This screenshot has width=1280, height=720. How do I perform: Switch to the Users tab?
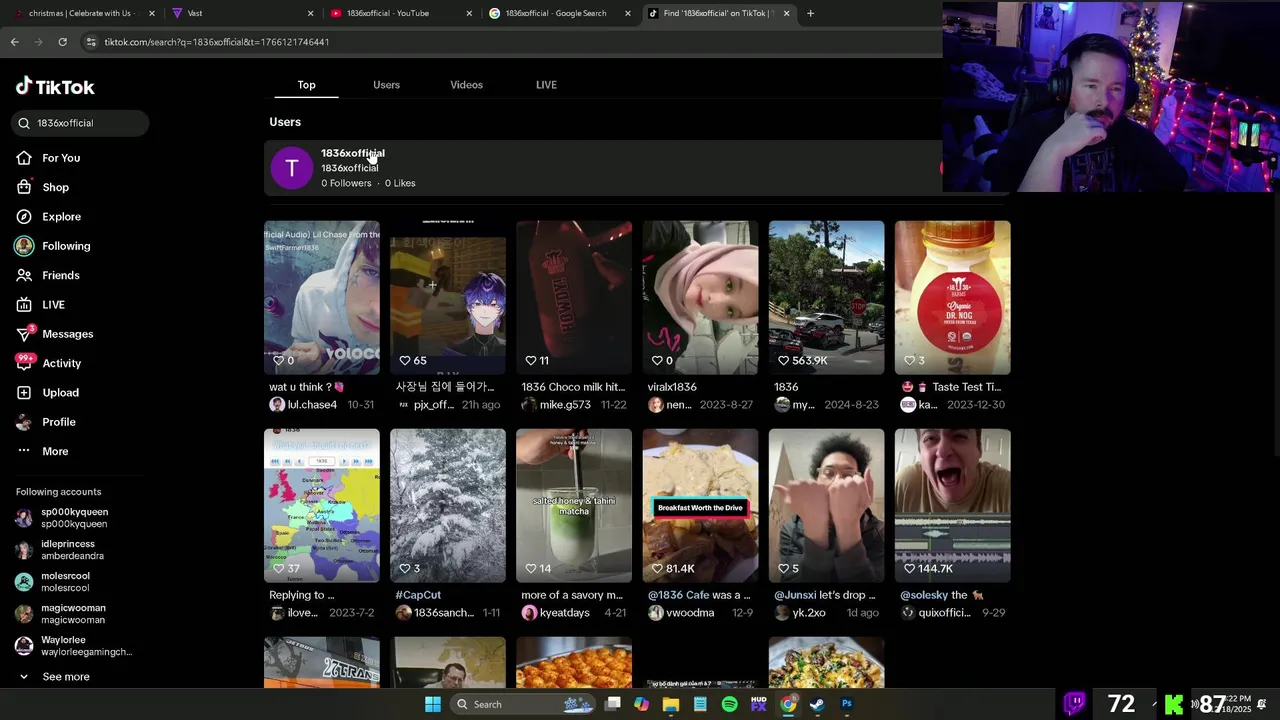[386, 85]
